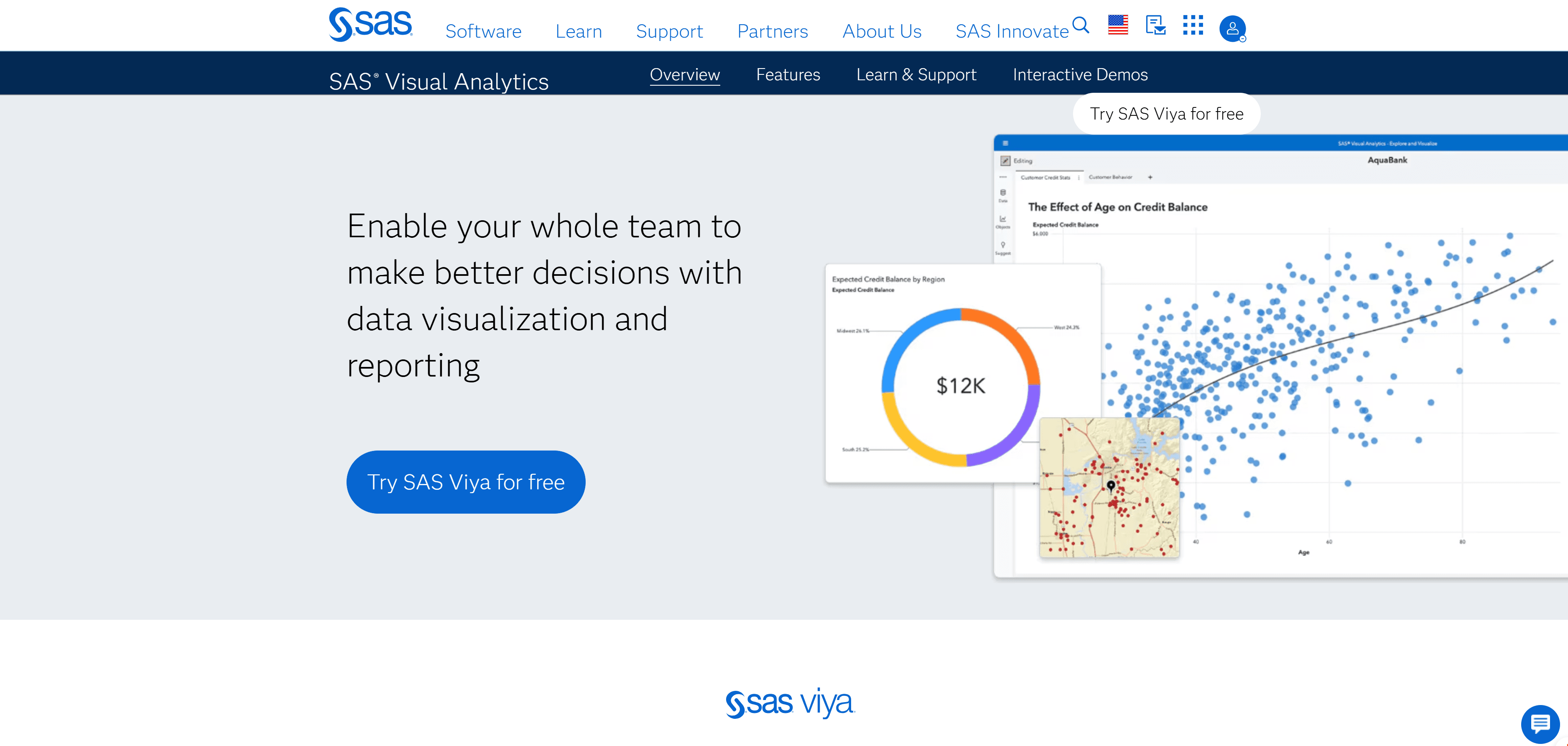This screenshot has width=1568, height=746.
Task: Open the Software menu
Action: [483, 31]
